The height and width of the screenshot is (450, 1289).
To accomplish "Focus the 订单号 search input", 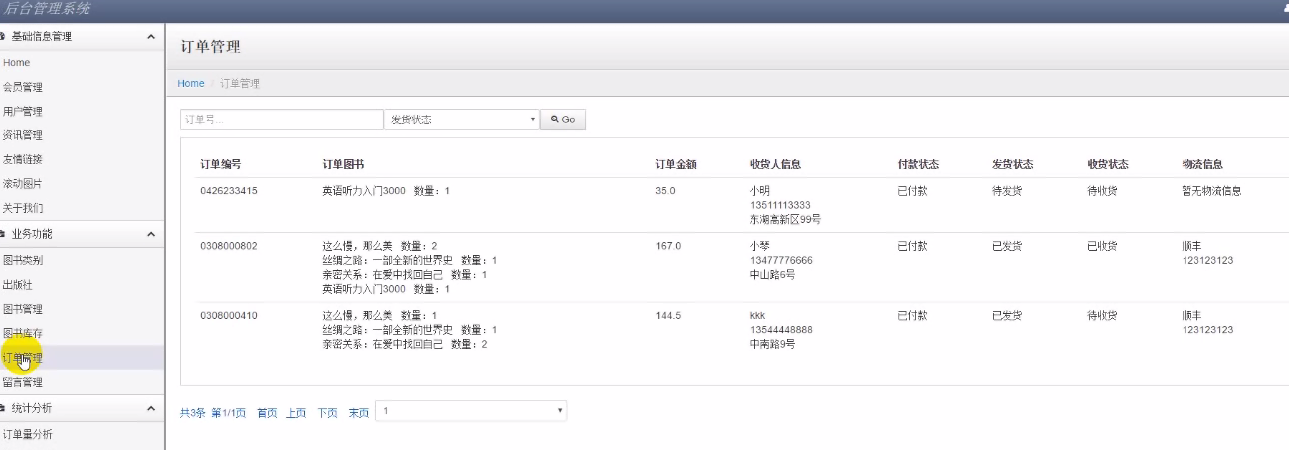I will (282, 119).
